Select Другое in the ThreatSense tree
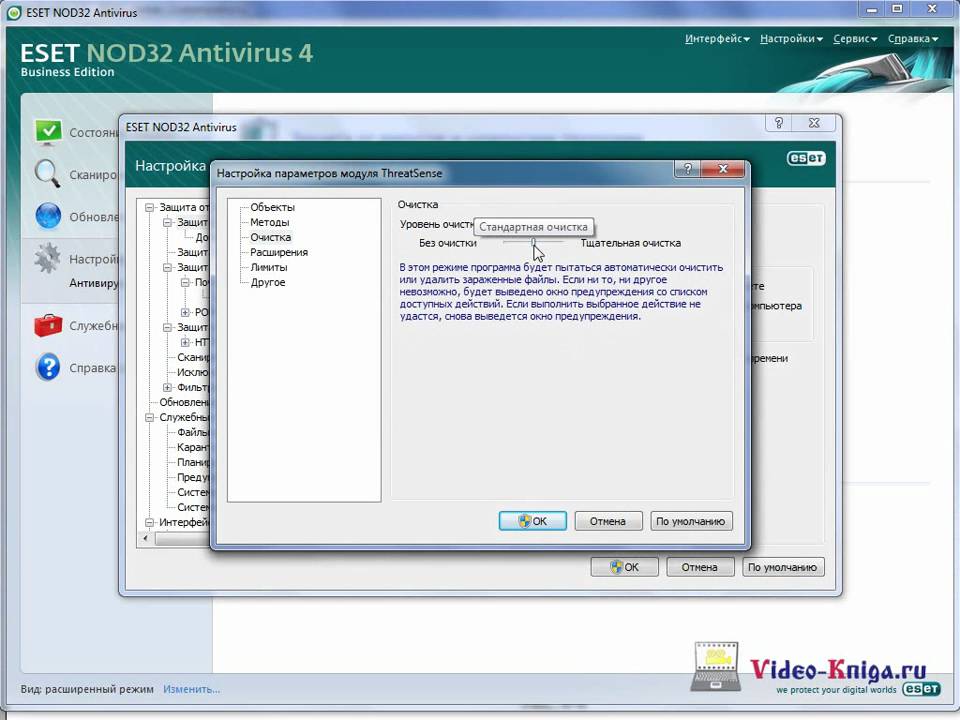This screenshot has height=720, width=960. coord(268,282)
